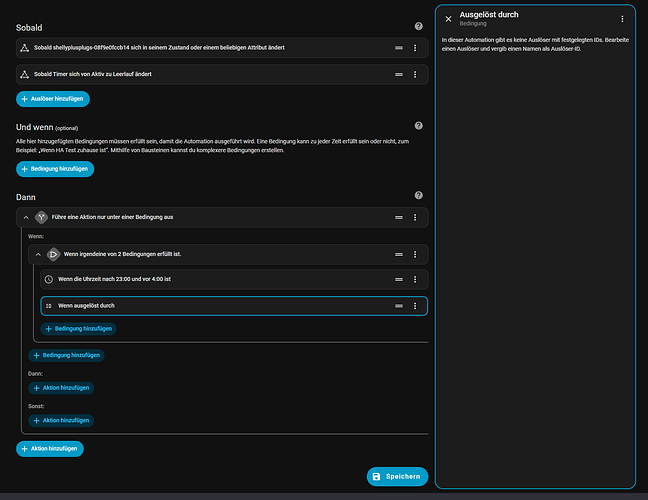The image size is (648, 500).
Task: Add an action under the inner 'Dann:' label
Action: pos(61,387)
